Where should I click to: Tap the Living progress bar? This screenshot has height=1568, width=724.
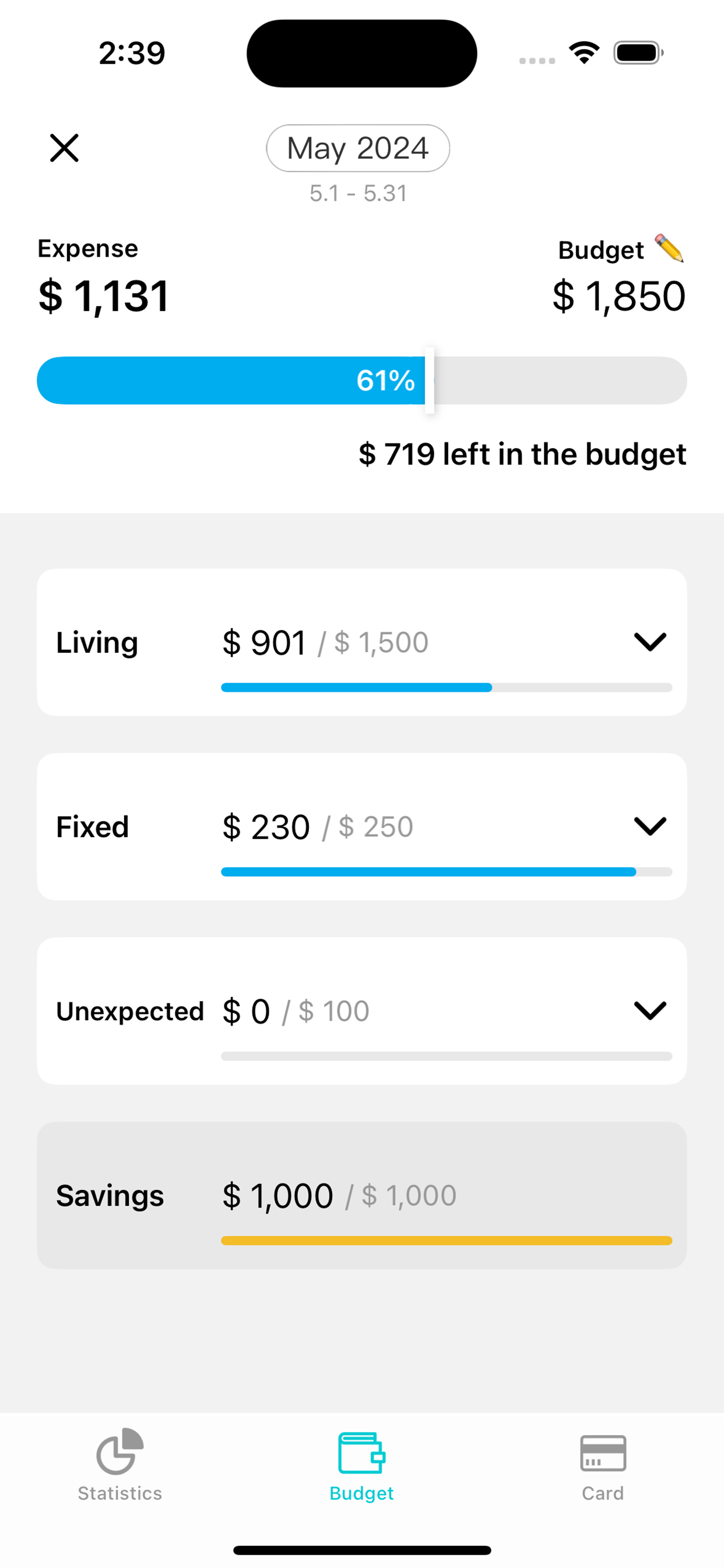coord(447,687)
